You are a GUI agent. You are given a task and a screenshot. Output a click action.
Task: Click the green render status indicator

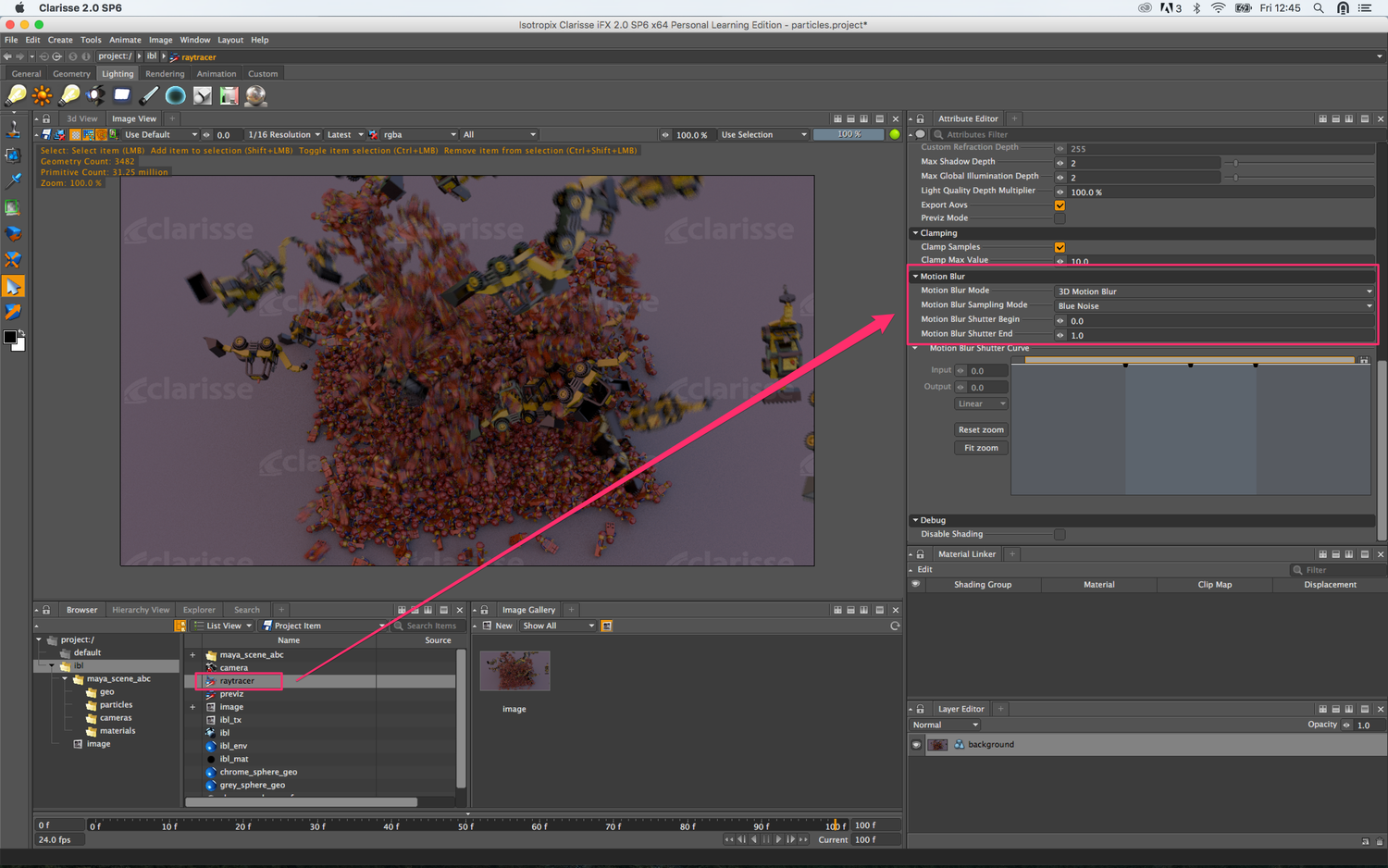[x=895, y=135]
